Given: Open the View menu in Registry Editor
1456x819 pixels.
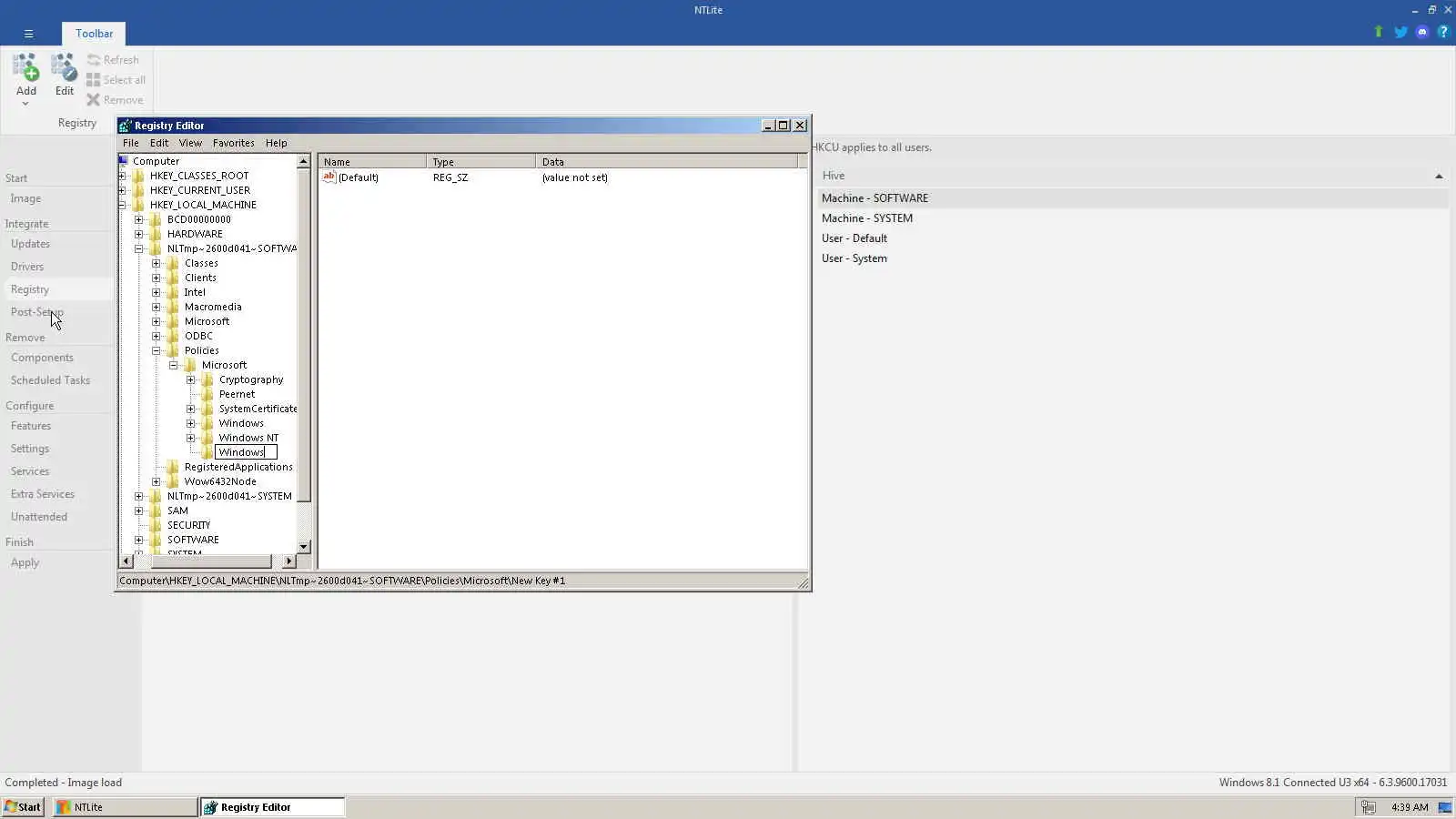Looking at the screenshot, I should [x=190, y=143].
